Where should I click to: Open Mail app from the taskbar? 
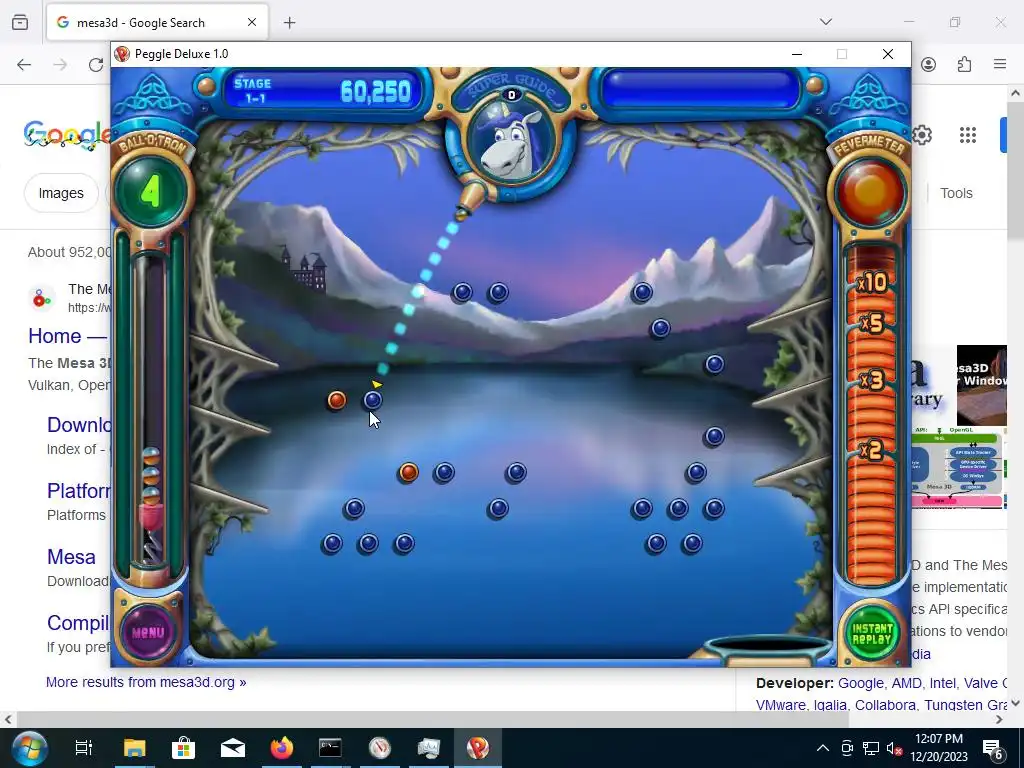coord(232,748)
